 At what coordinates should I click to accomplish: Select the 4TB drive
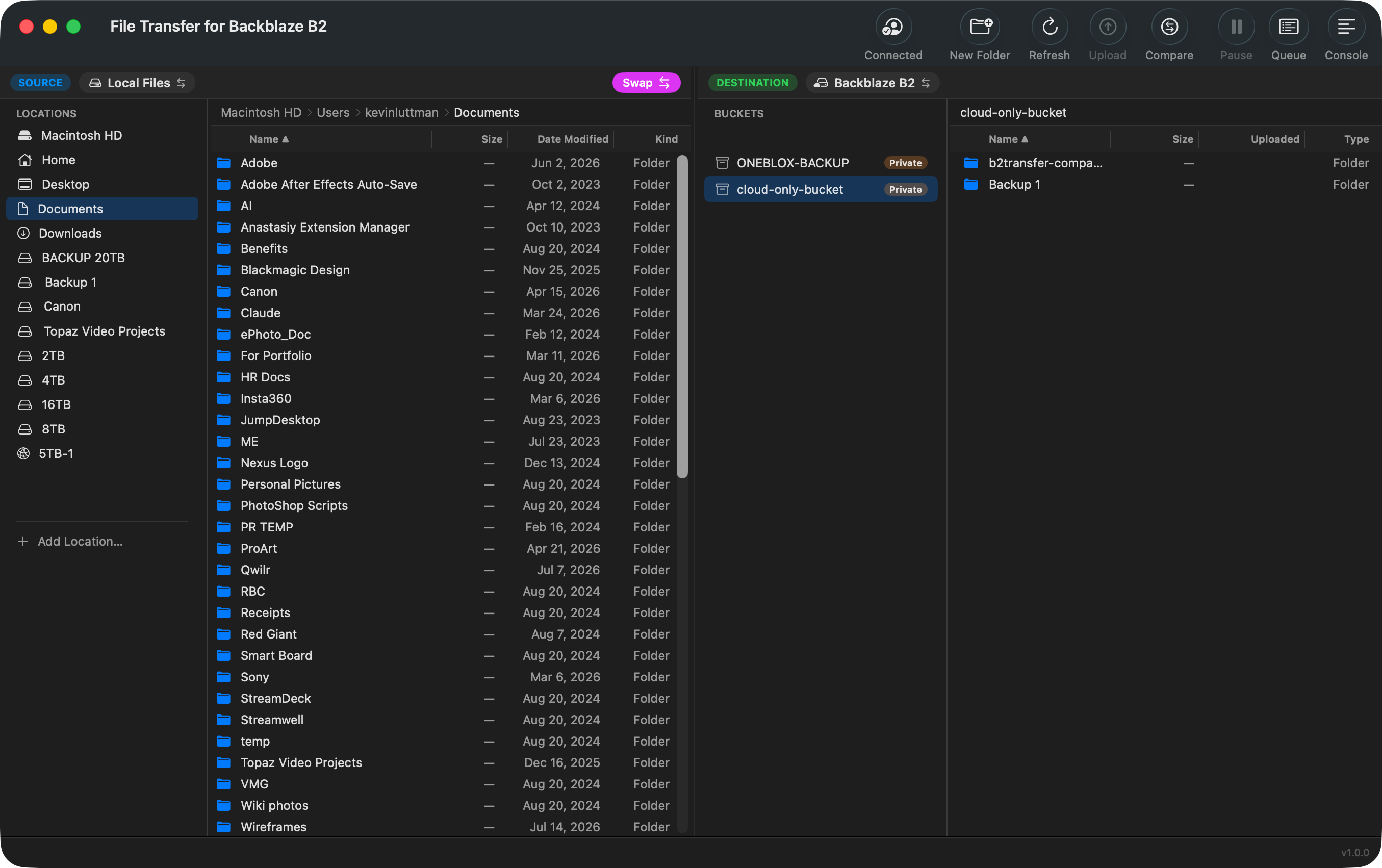[102, 380]
